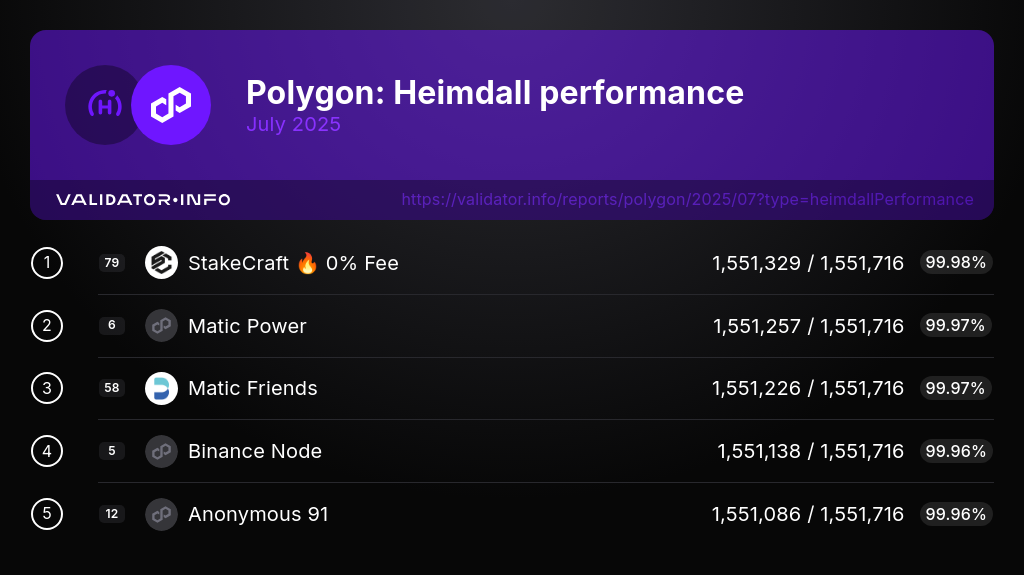Click rank circle number 1
1024x575 pixels.
point(47,263)
